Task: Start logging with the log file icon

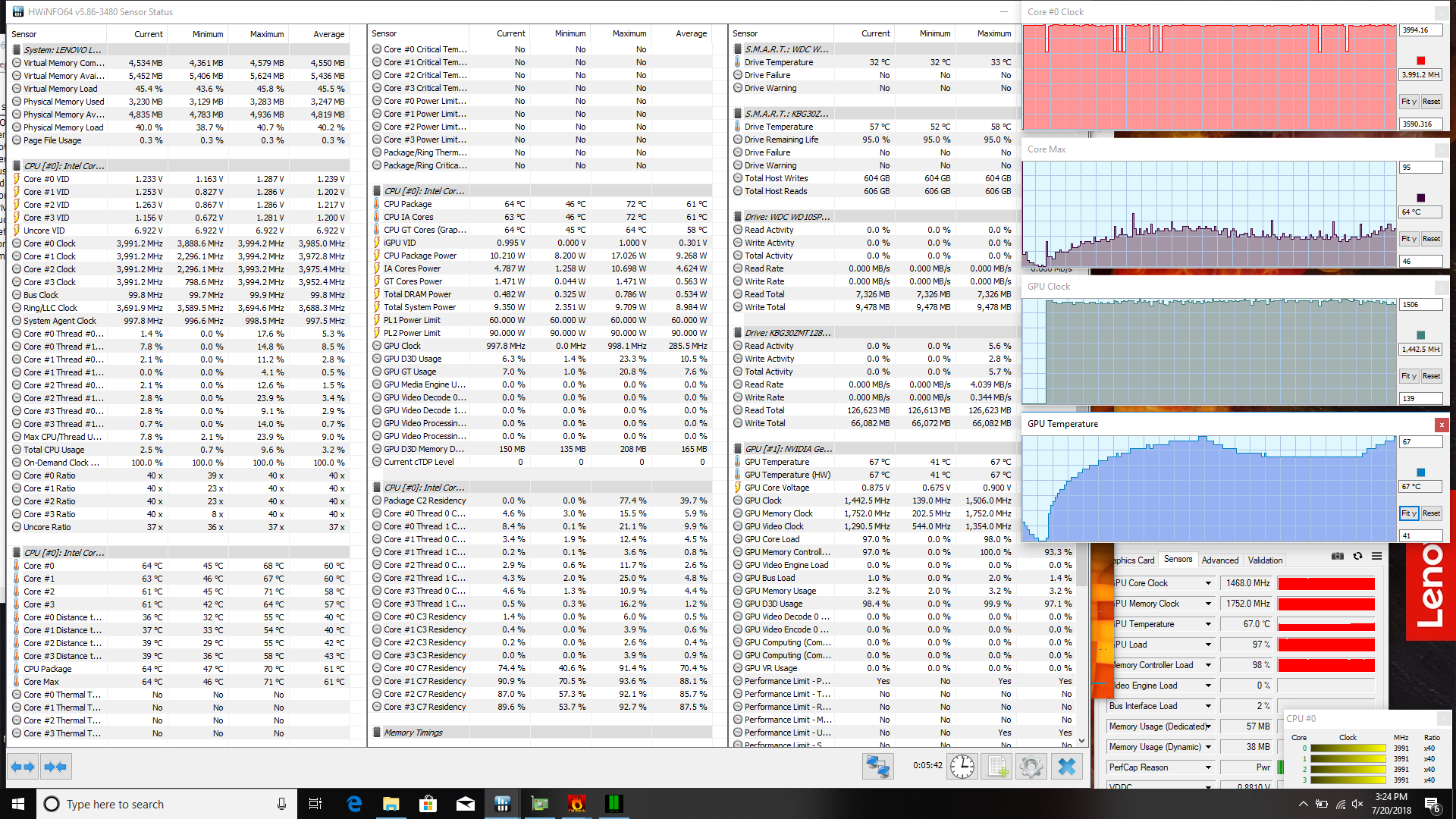Action: [x=996, y=767]
